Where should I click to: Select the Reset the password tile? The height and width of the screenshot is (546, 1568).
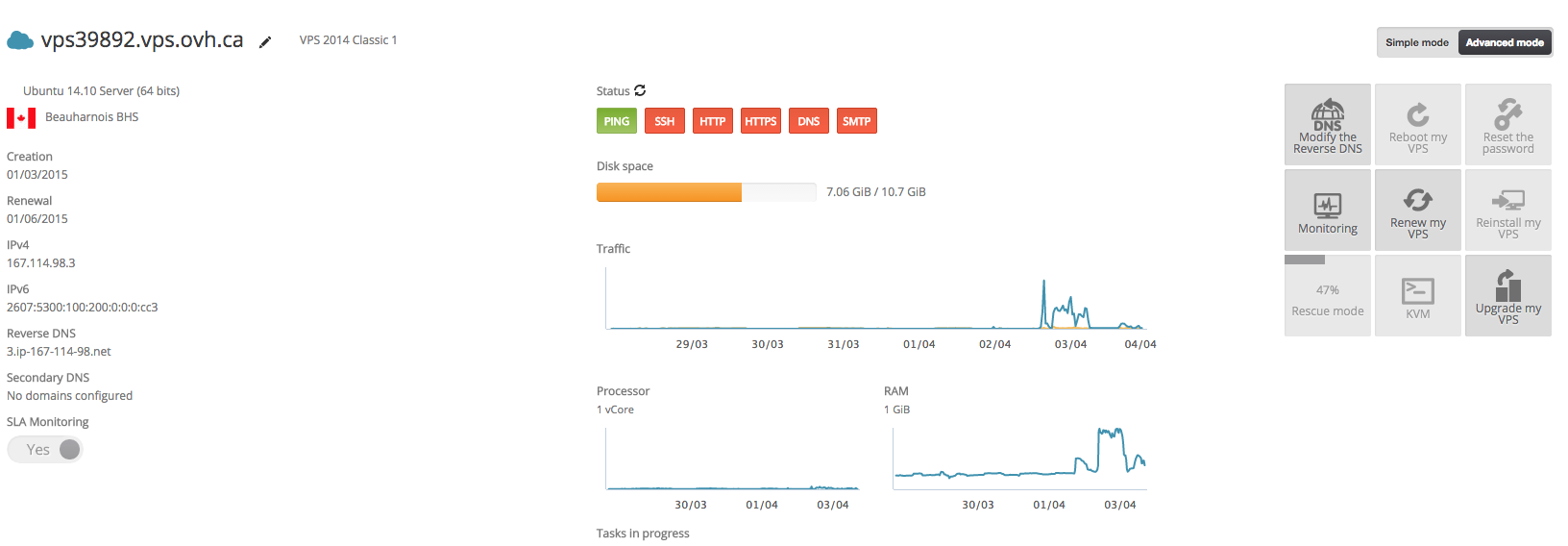[1507, 125]
